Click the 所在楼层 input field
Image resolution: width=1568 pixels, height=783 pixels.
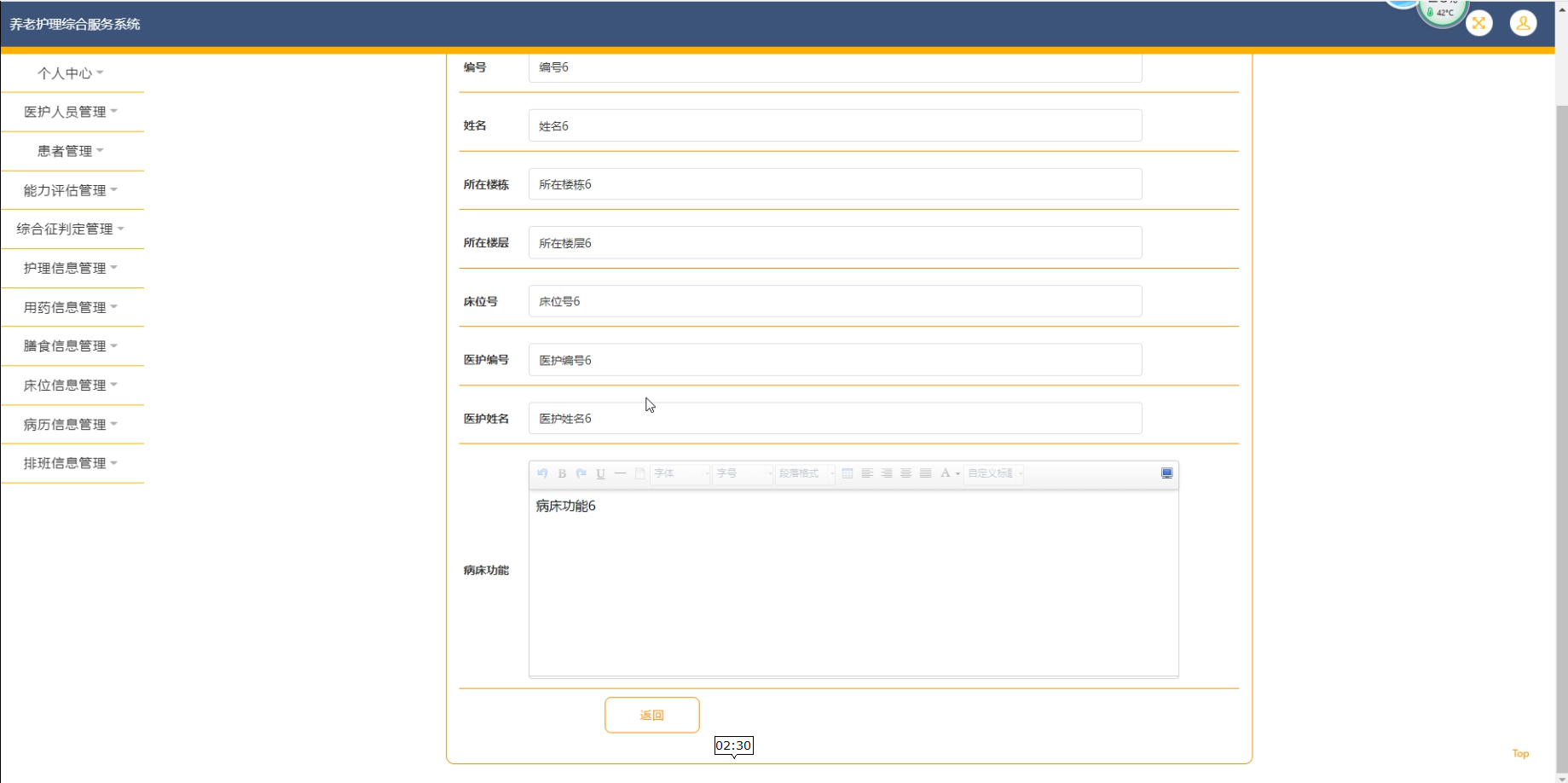click(x=836, y=243)
